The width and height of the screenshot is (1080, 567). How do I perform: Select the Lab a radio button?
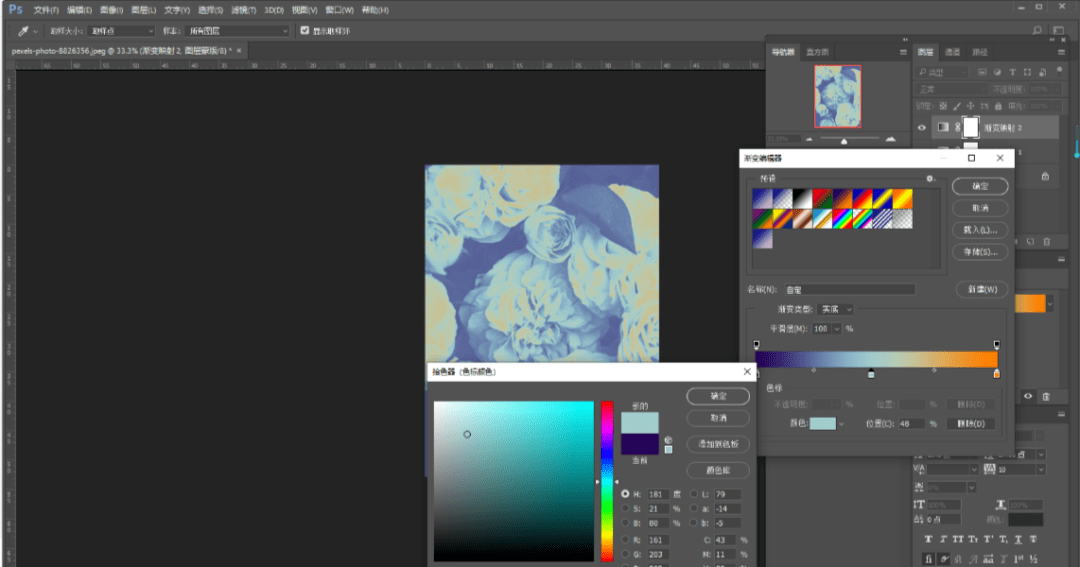pos(694,508)
